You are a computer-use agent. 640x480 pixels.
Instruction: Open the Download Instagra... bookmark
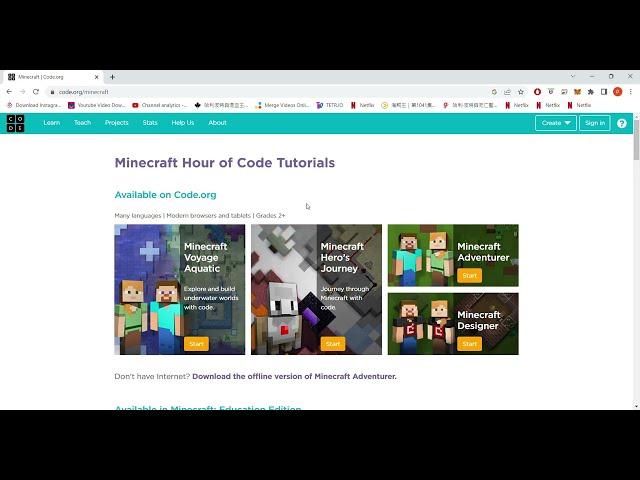click(34, 105)
